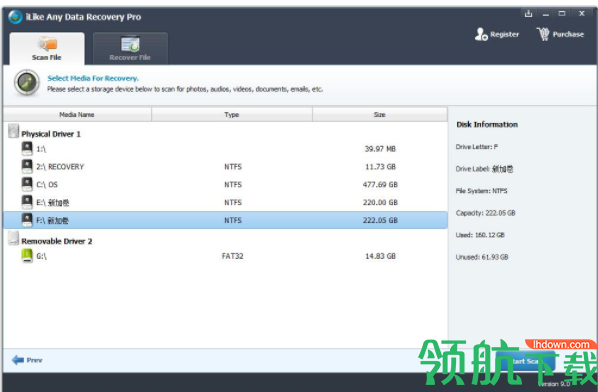
Task: Minimize the iLike Data Recovery window
Action: [x=546, y=14]
